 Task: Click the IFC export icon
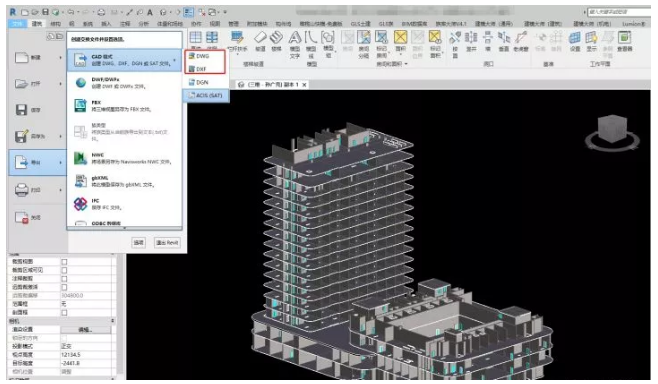80,204
